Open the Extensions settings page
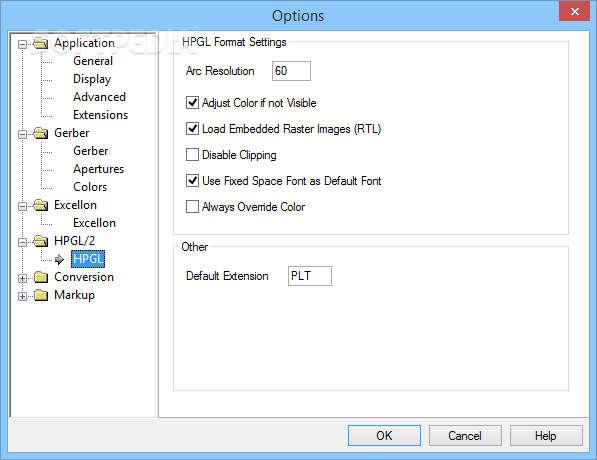 [101, 115]
